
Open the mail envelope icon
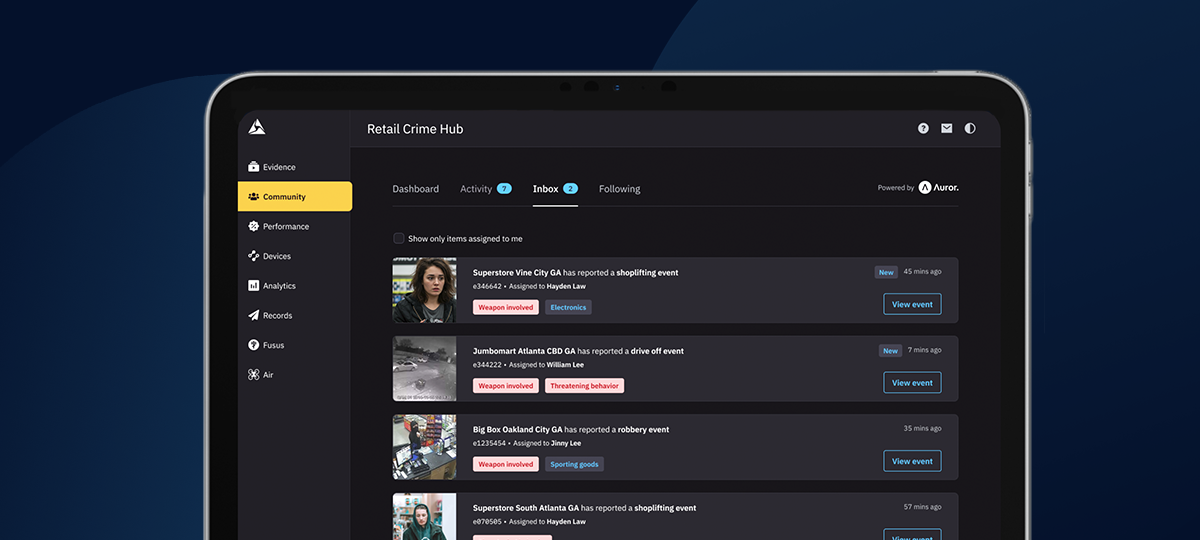(x=946, y=128)
